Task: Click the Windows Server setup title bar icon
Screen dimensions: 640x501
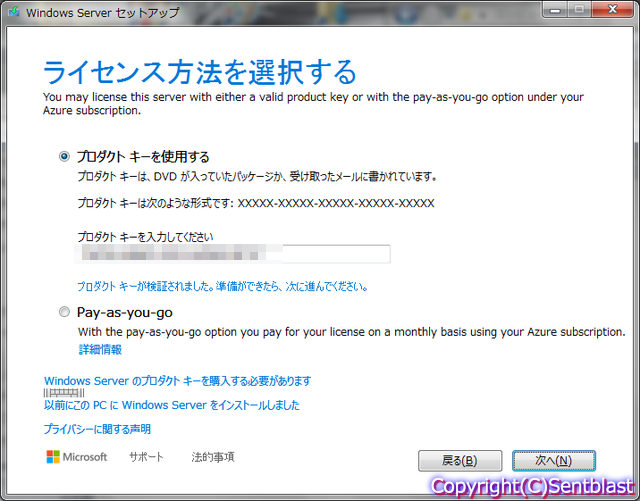Action: tap(14, 12)
